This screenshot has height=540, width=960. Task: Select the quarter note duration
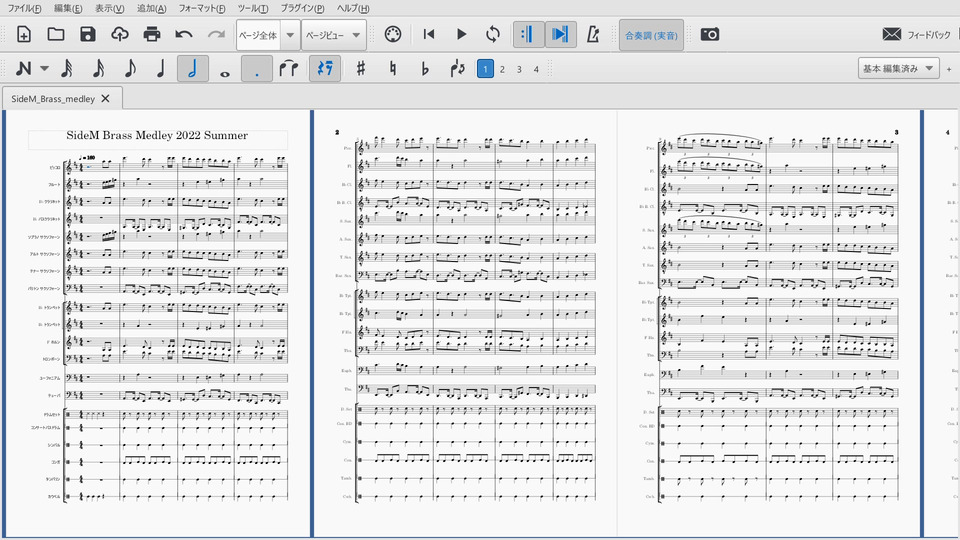160,69
